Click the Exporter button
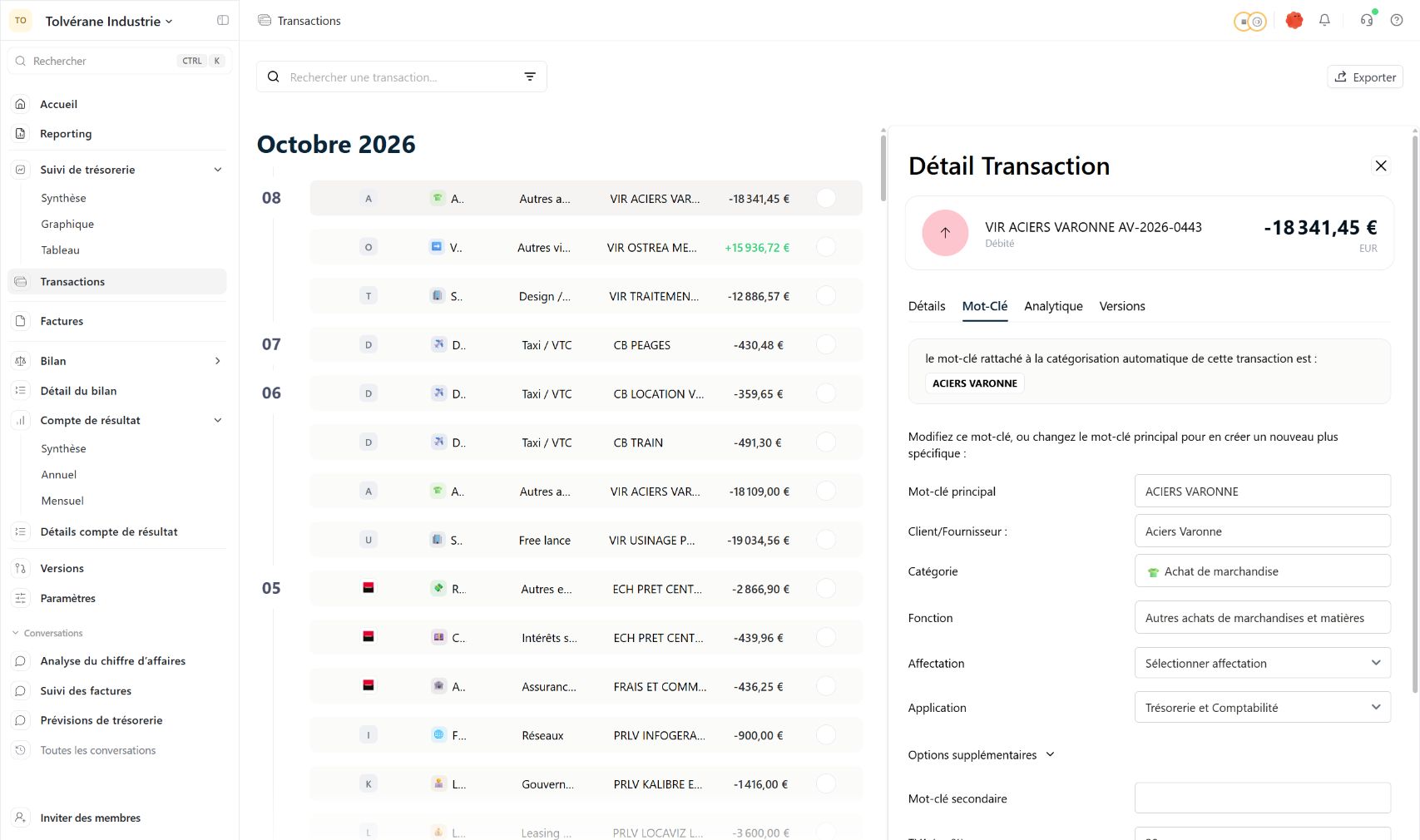Viewport: 1420px width, 840px height. coord(1365,77)
